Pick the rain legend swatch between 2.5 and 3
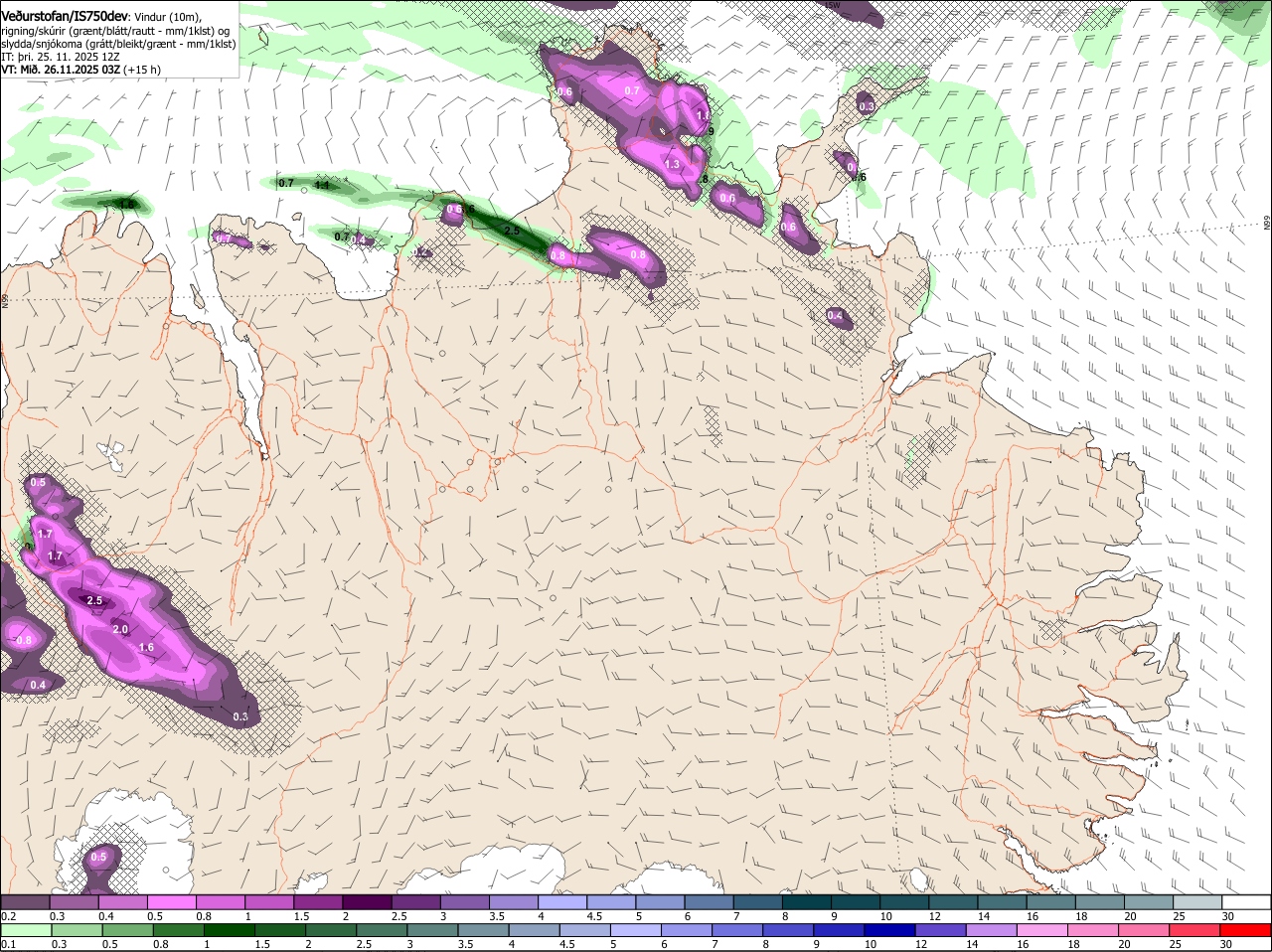1272x952 pixels. [x=382, y=930]
